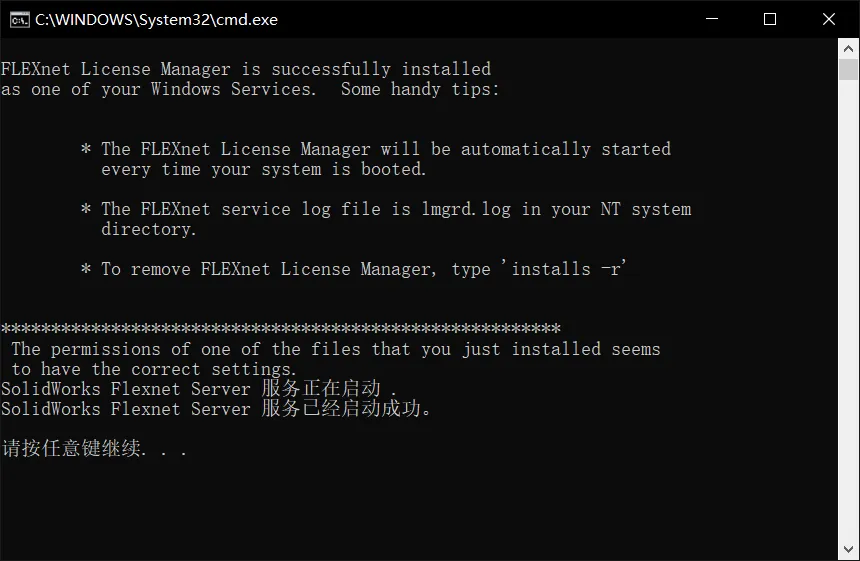Click the long asterisk separator line
860x561 pixels.
pos(281,328)
